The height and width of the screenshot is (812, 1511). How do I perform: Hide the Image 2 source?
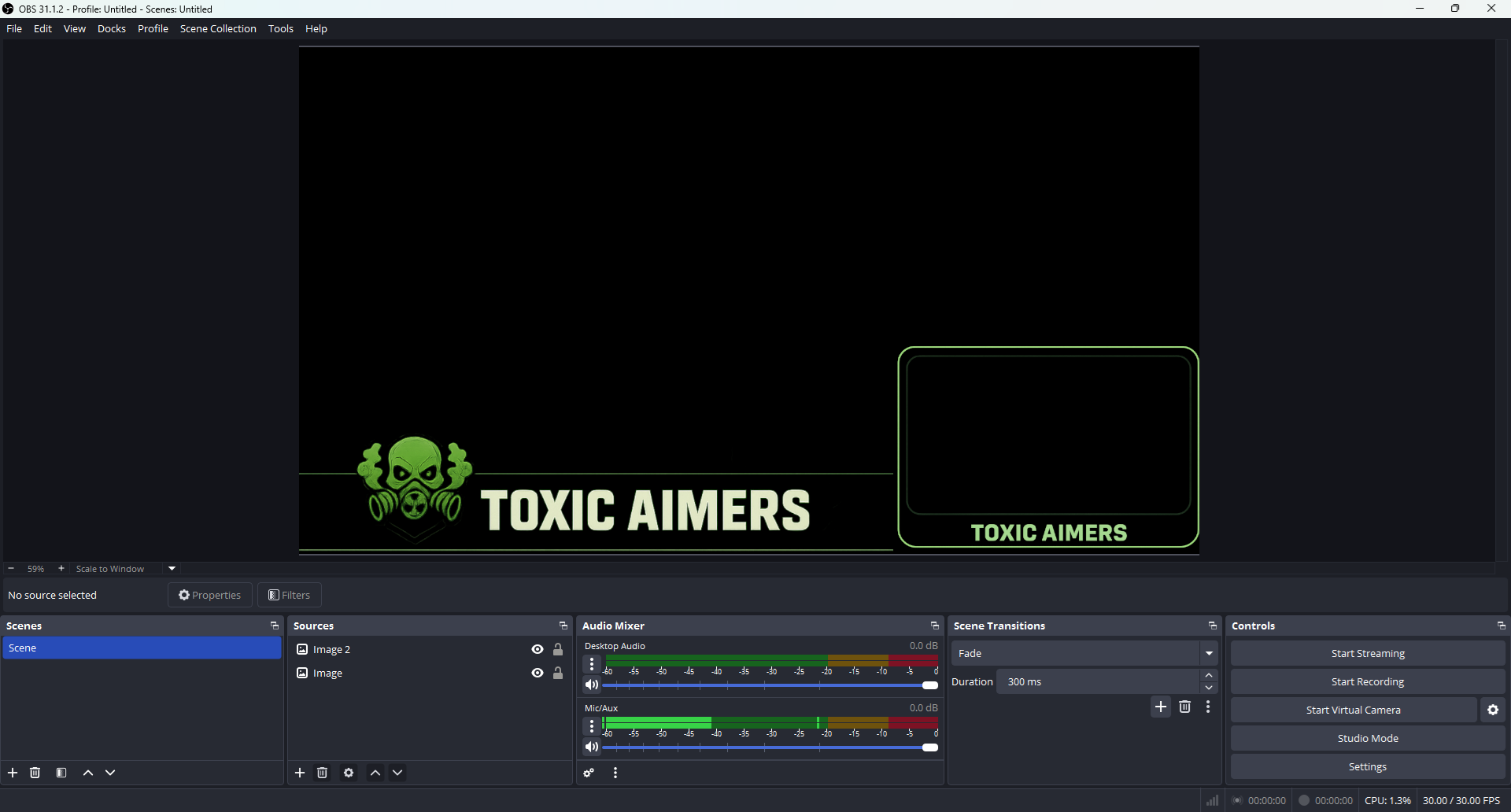pyautogui.click(x=538, y=649)
